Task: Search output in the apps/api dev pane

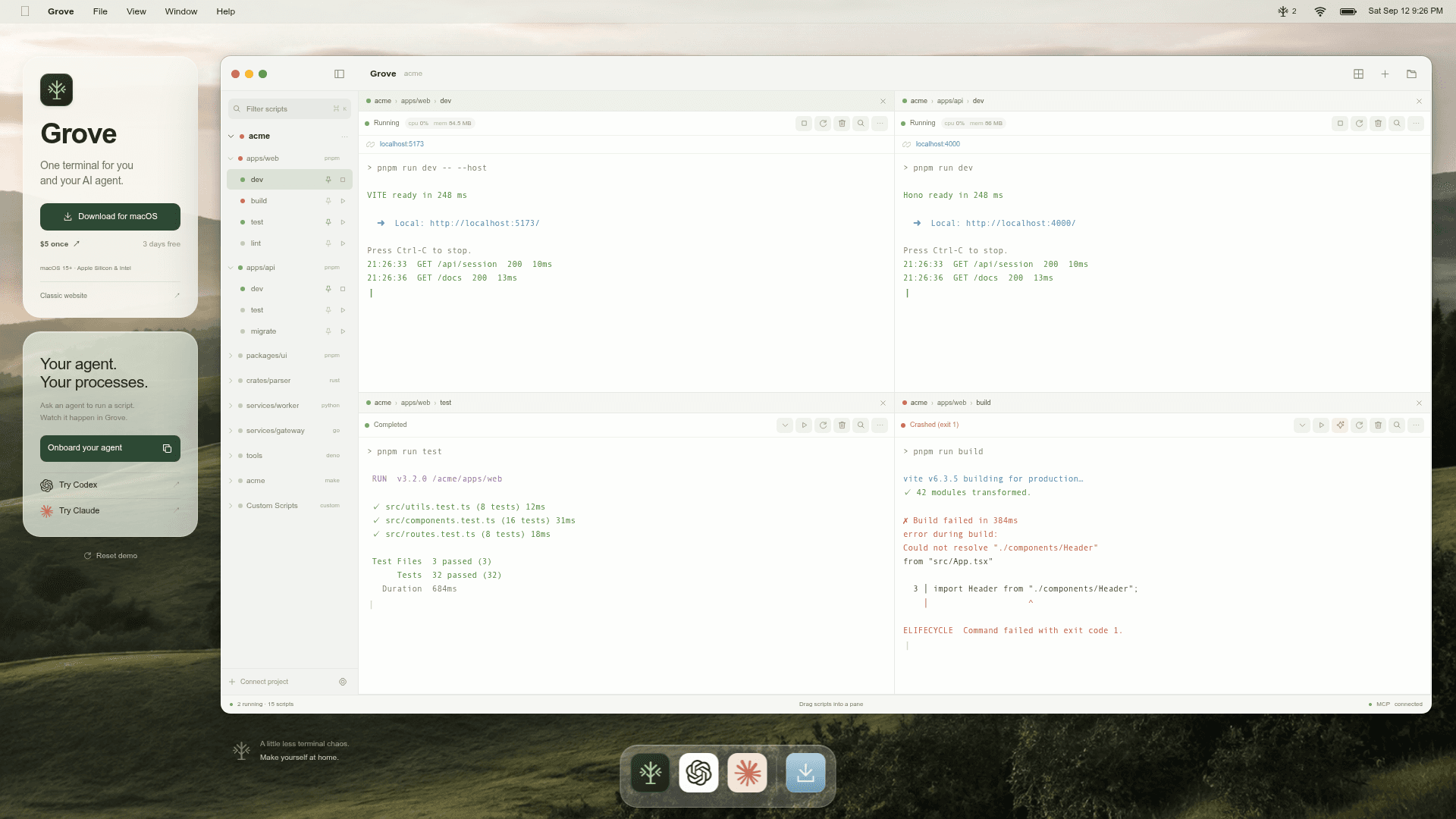Action: pos(1397,123)
